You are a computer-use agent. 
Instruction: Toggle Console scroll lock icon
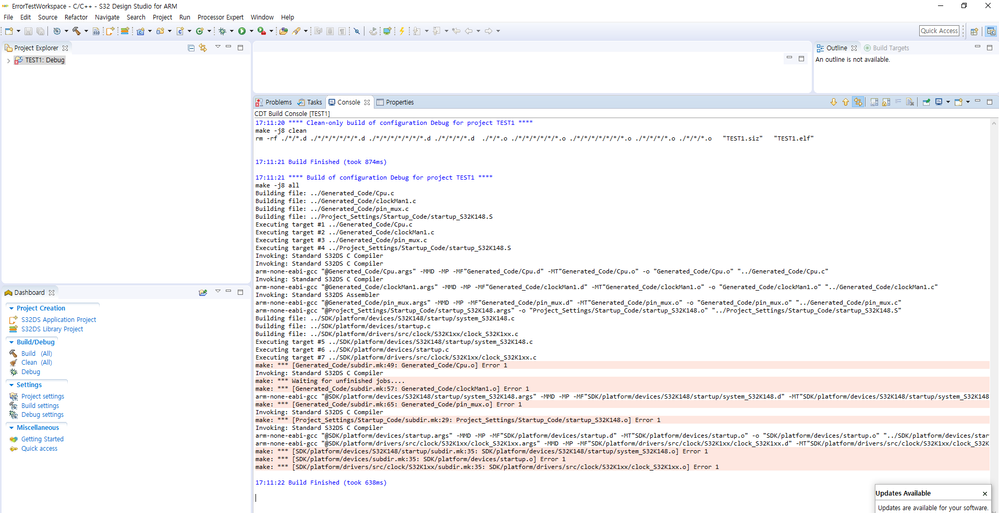click(x=886, y=101)
